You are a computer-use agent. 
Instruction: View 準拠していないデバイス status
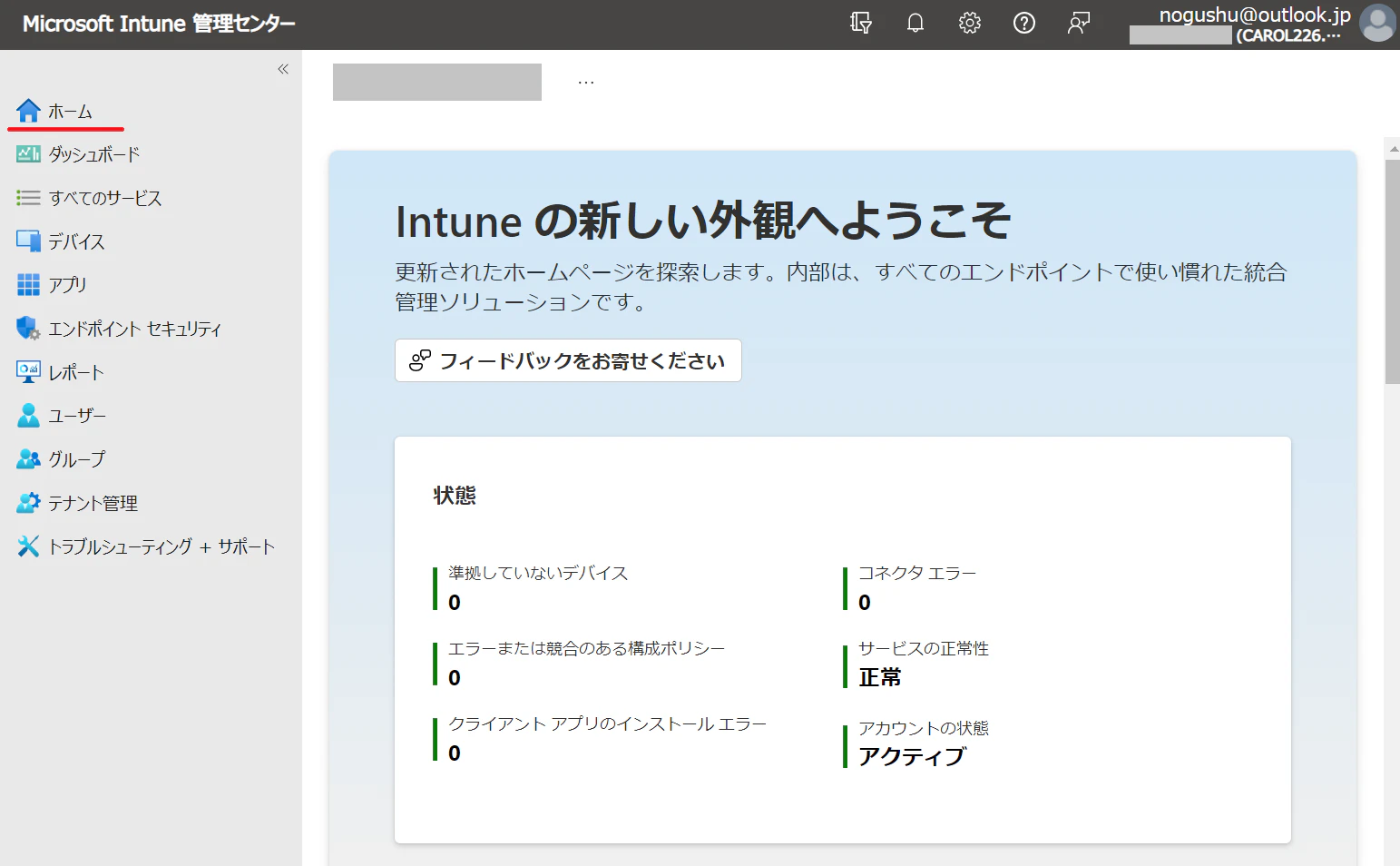click(x=538, y=587)
